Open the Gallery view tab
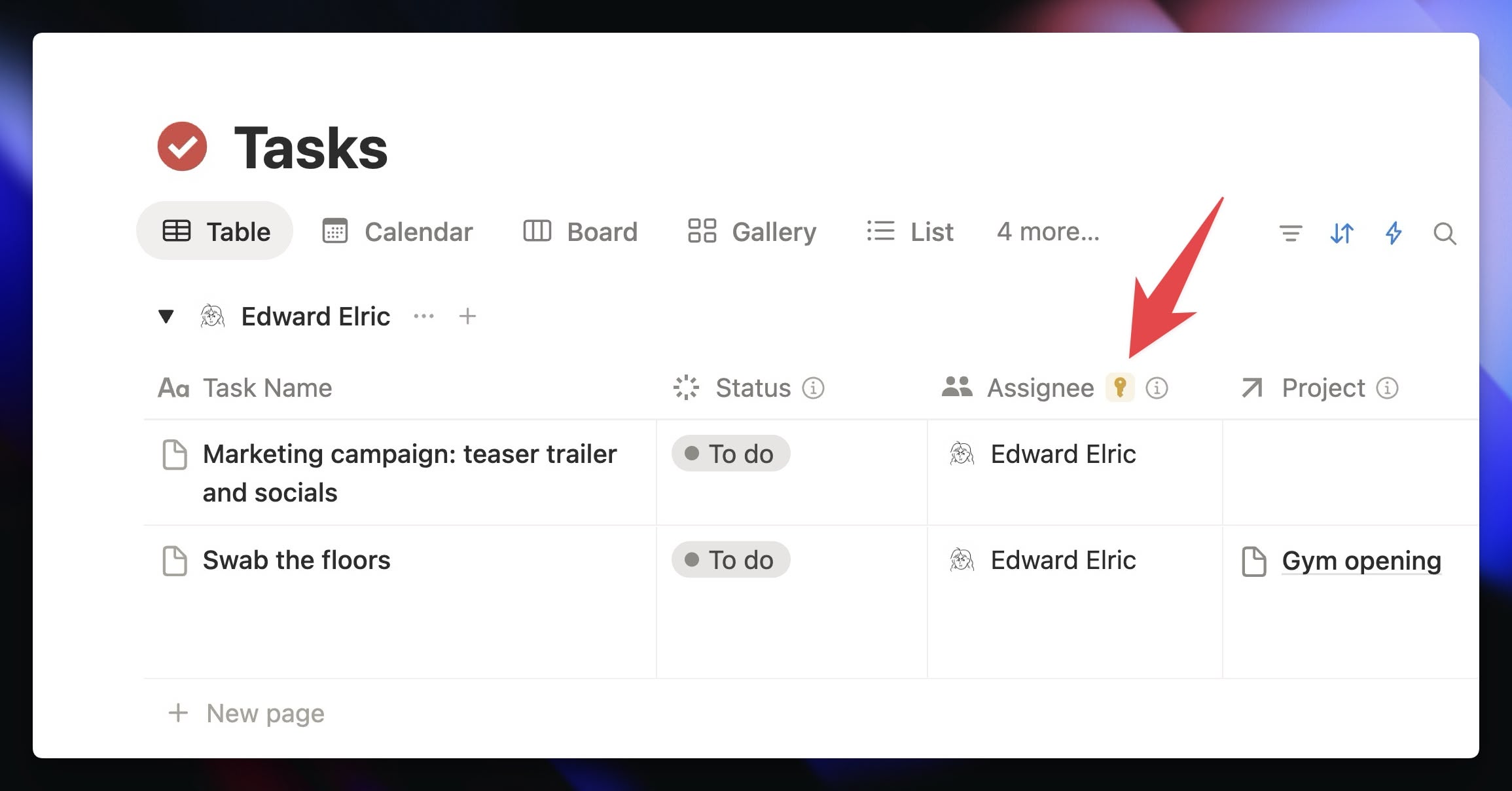1512x791 pixels. [x=752, y=232]
